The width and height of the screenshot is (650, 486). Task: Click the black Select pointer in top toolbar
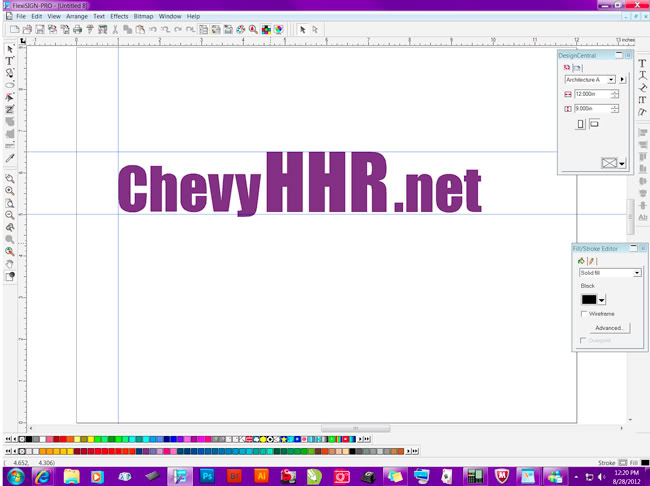303,29
